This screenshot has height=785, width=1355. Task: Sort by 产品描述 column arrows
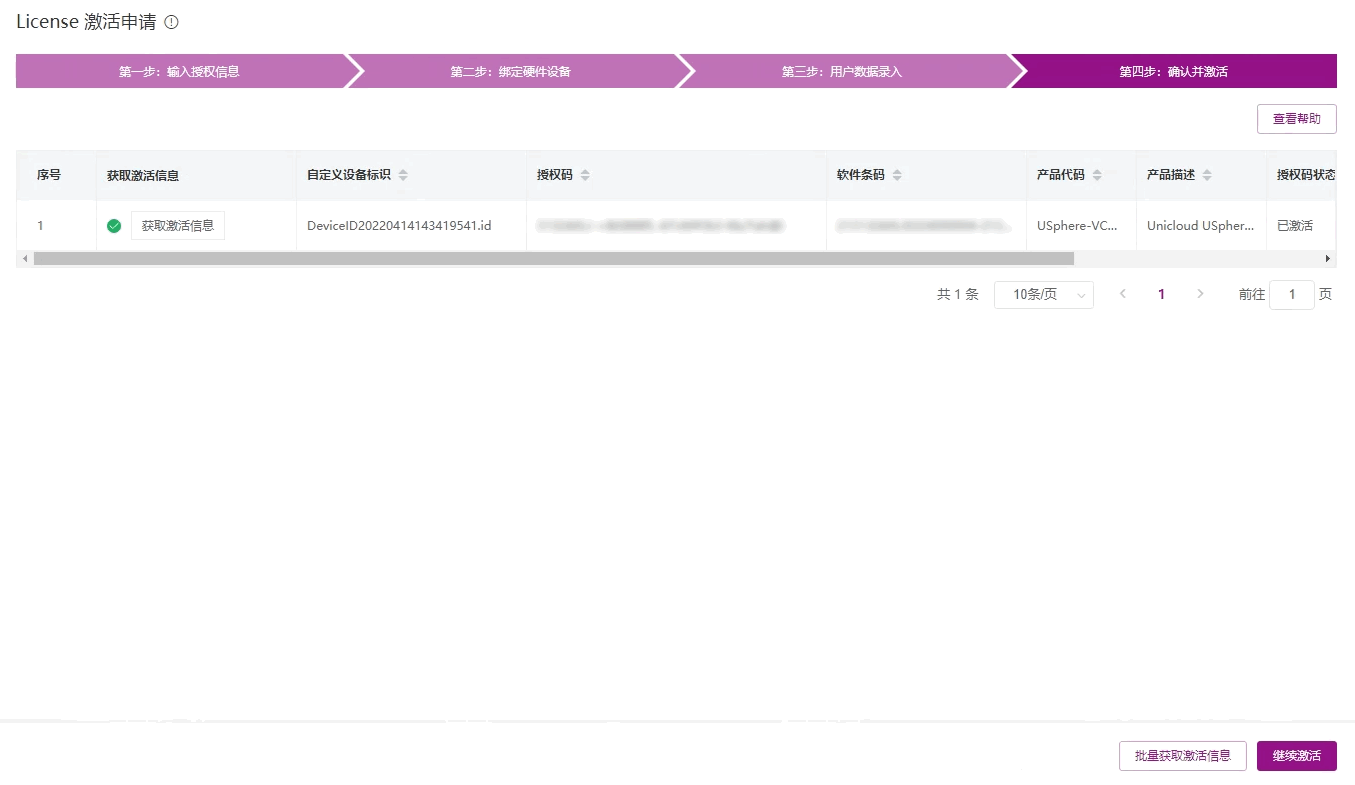pos(1207,175)
